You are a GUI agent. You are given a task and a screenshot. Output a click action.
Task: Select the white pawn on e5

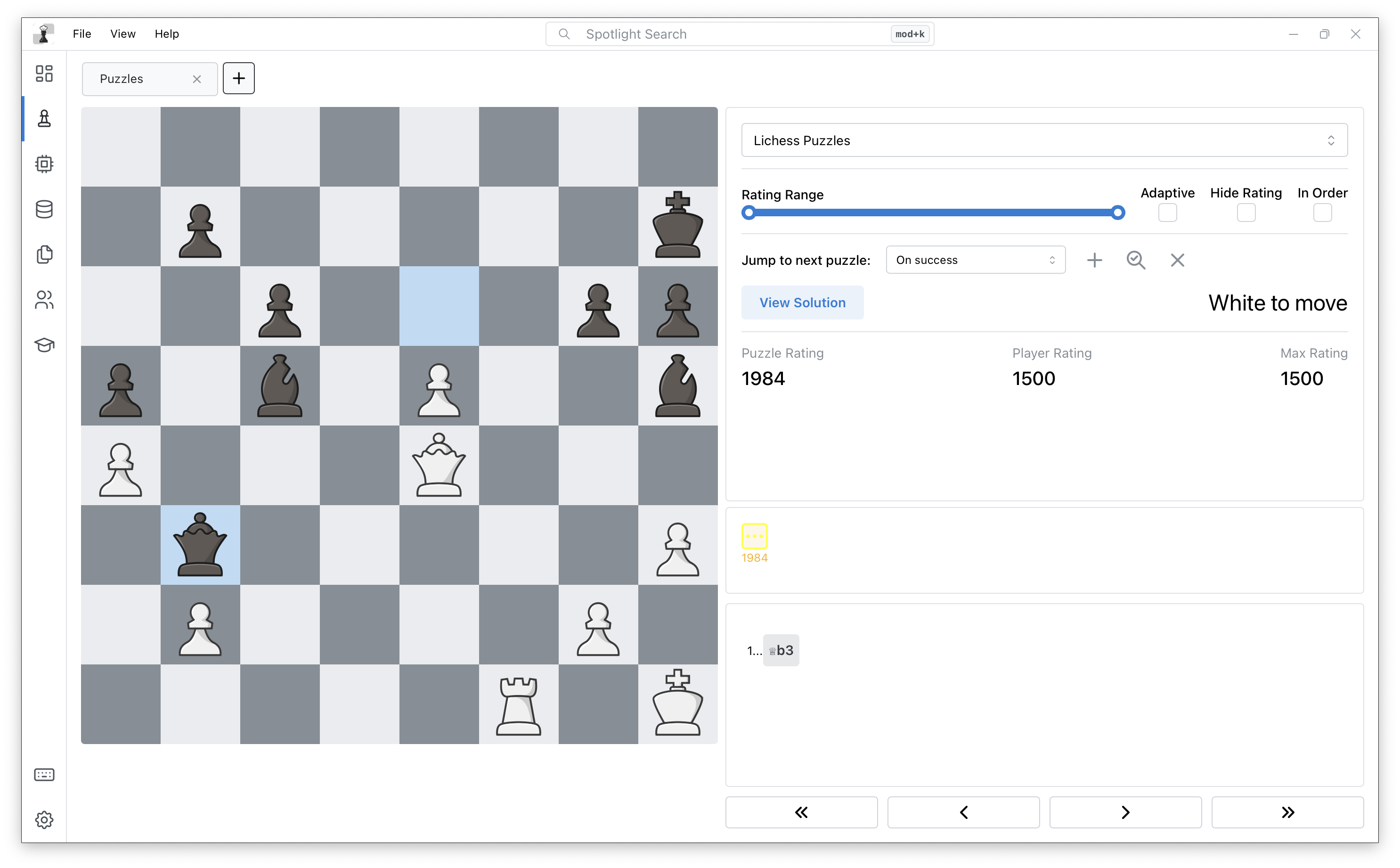pos(439,390)
